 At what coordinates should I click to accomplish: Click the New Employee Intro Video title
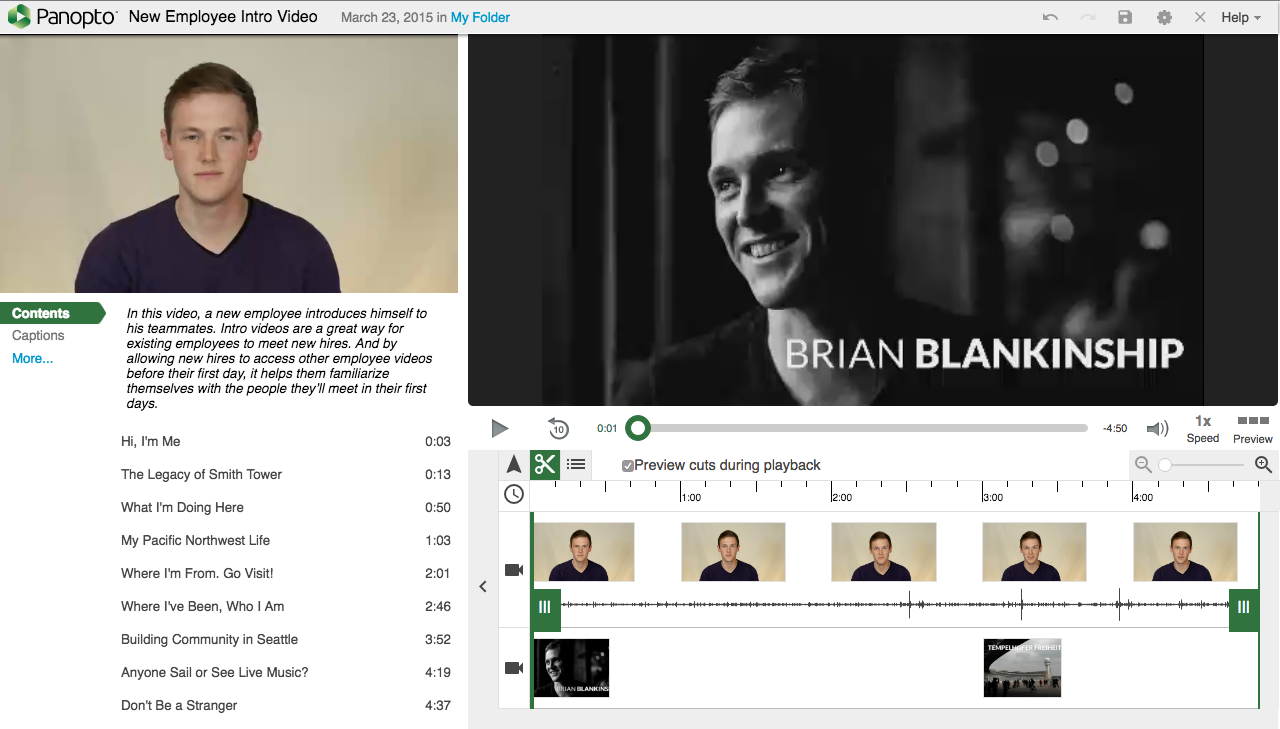point(223,17)
